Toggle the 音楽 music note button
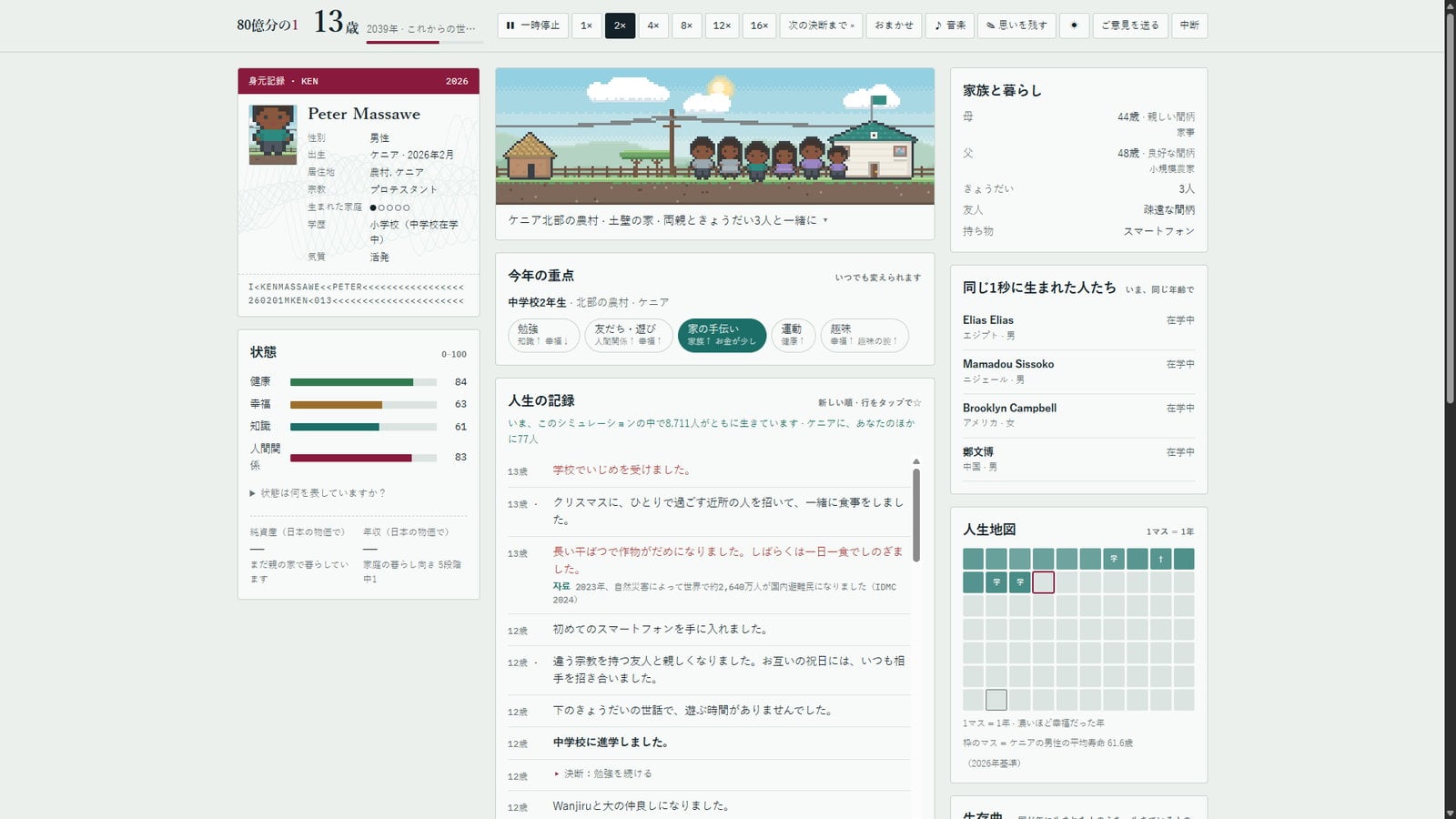The image size is (1456, 819). tap(950, 25)
